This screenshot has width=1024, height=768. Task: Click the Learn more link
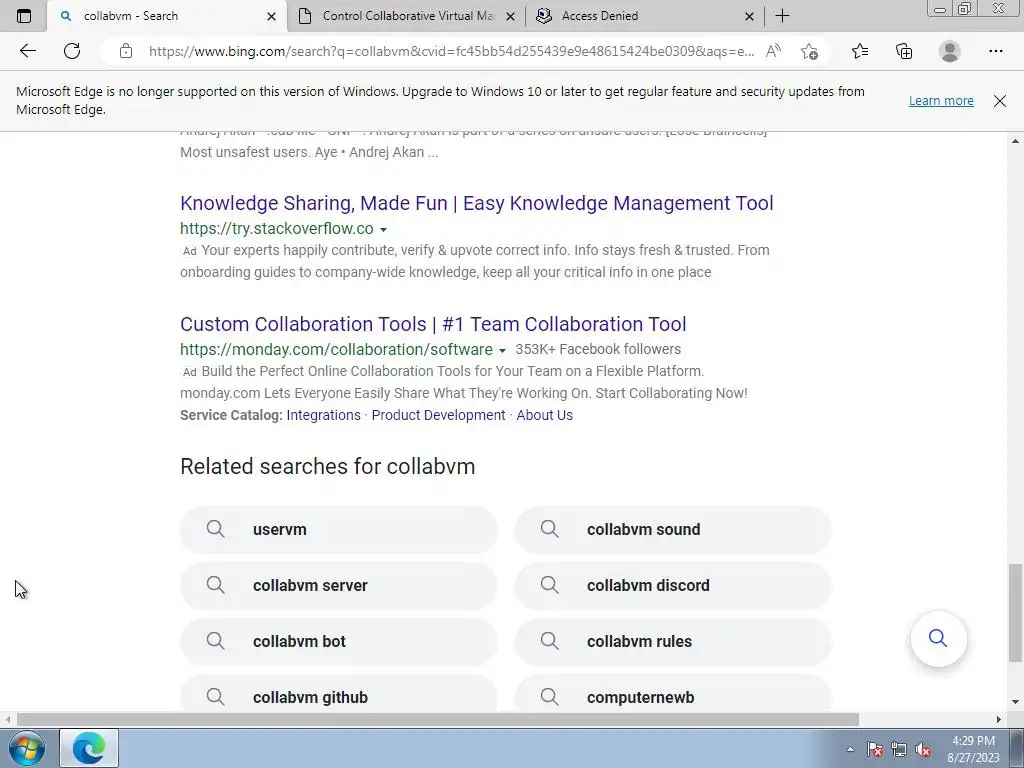tap(941, 101)
